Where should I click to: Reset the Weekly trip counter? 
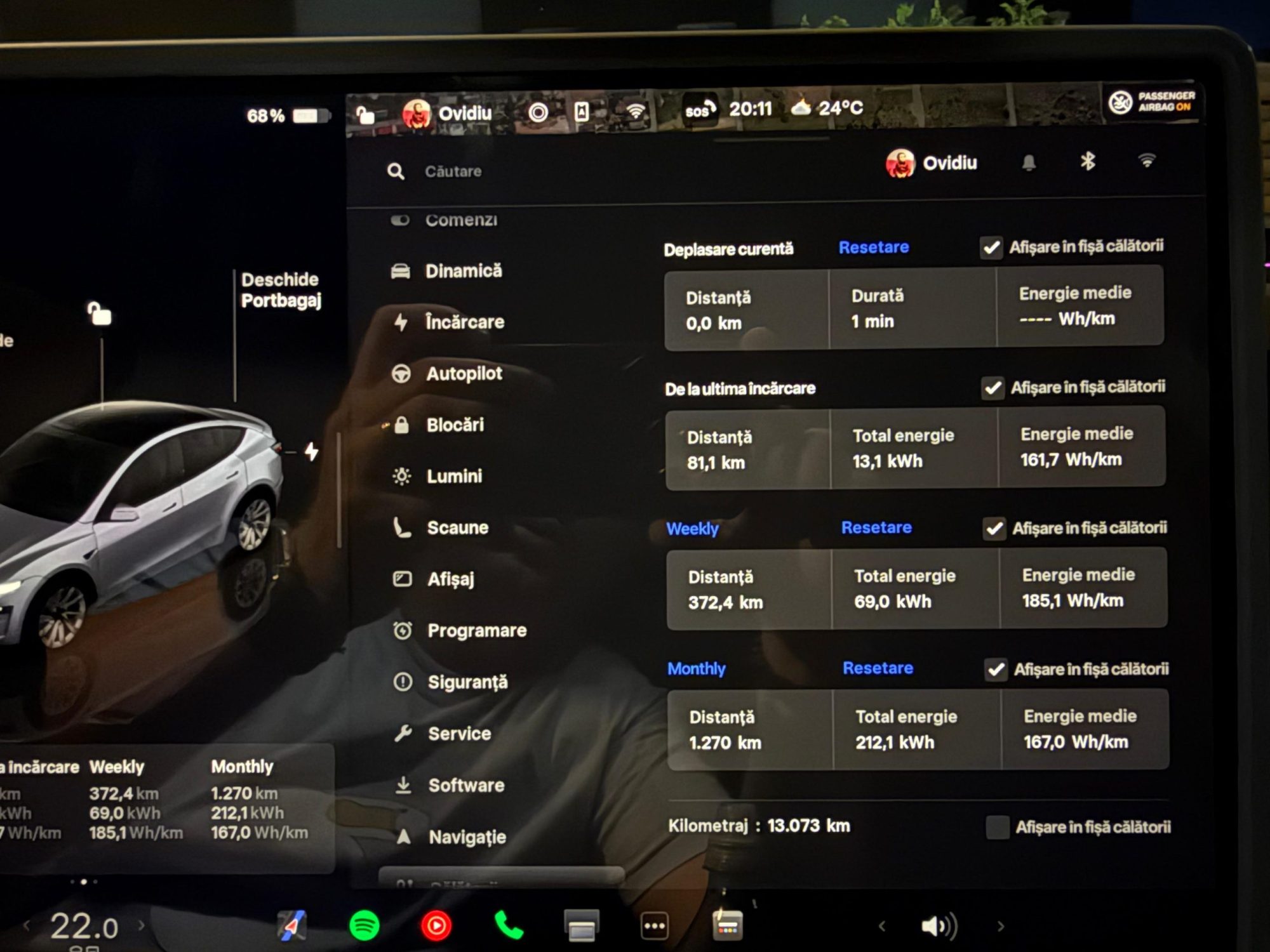tap(876, 528)
